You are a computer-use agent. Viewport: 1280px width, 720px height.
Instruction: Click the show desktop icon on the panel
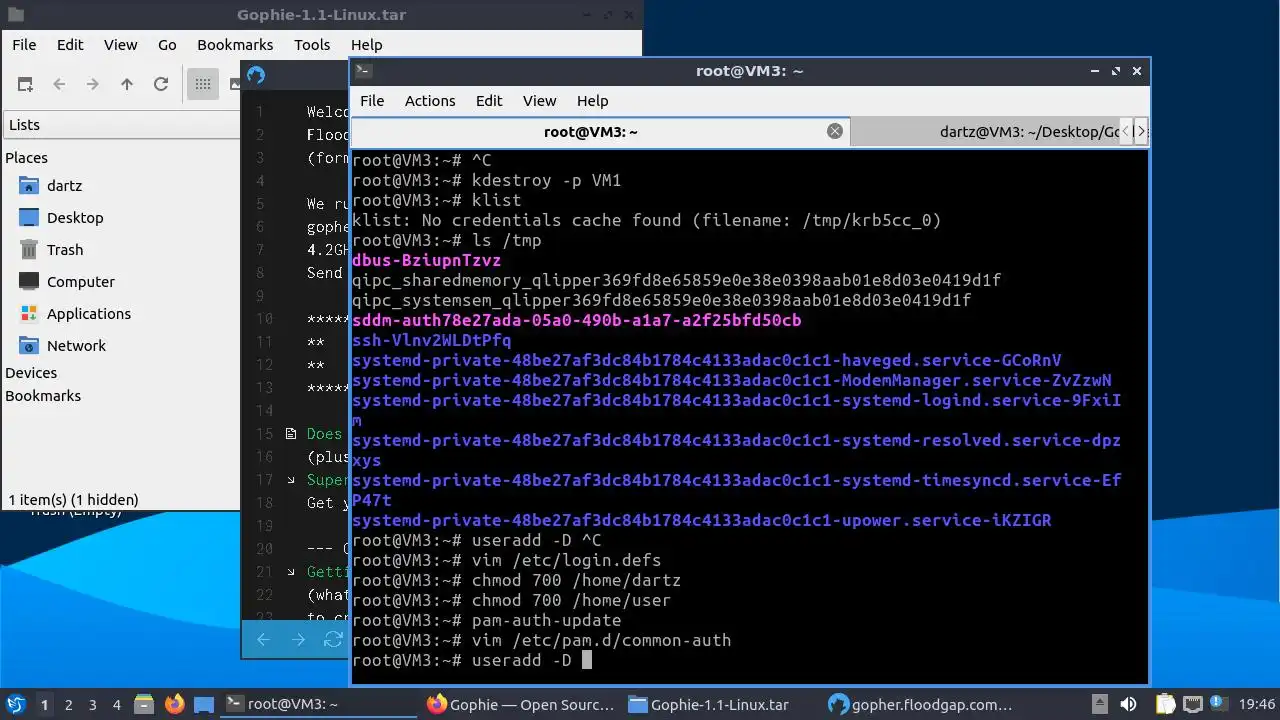[x=203, y=704]
